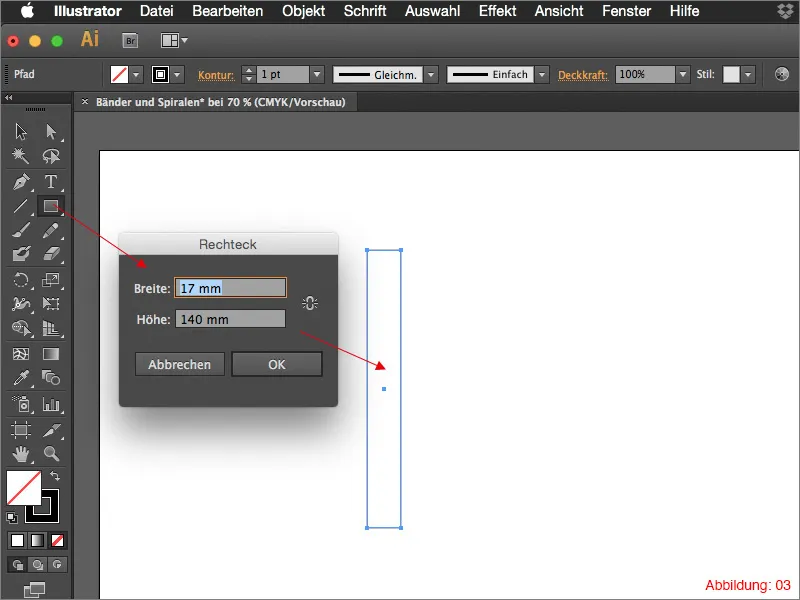Collapse the tools panel double arrows
This screenshot has width=800, height=600.
point(9,97)
